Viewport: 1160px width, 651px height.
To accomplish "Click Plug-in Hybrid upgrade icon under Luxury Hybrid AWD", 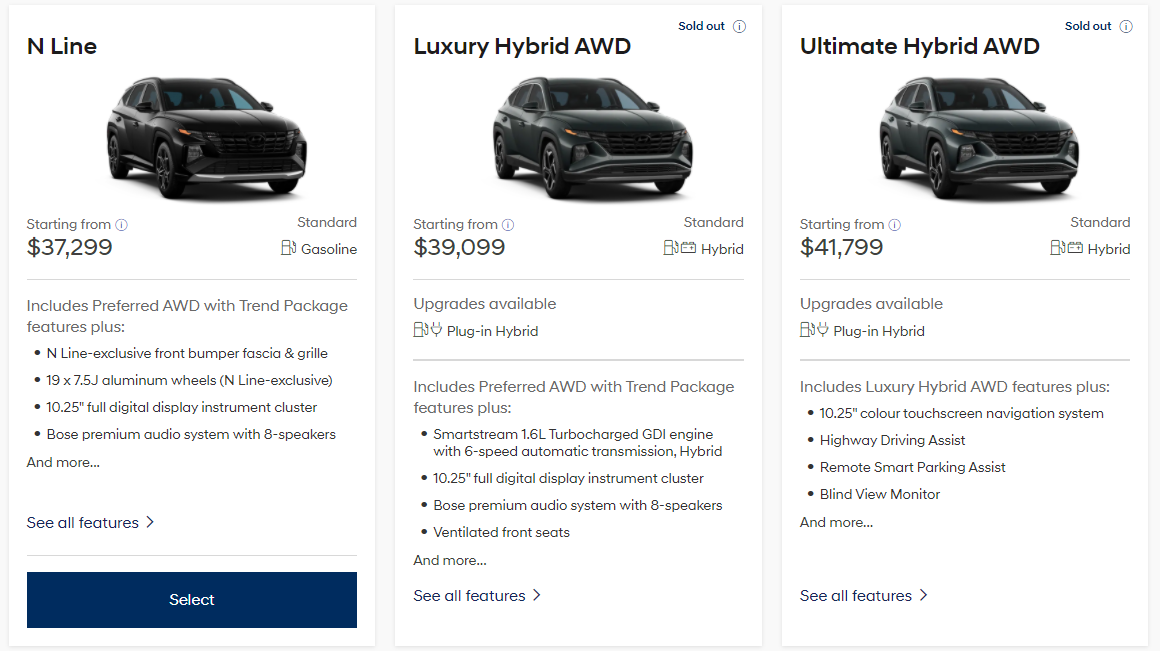I will point(428,330).
